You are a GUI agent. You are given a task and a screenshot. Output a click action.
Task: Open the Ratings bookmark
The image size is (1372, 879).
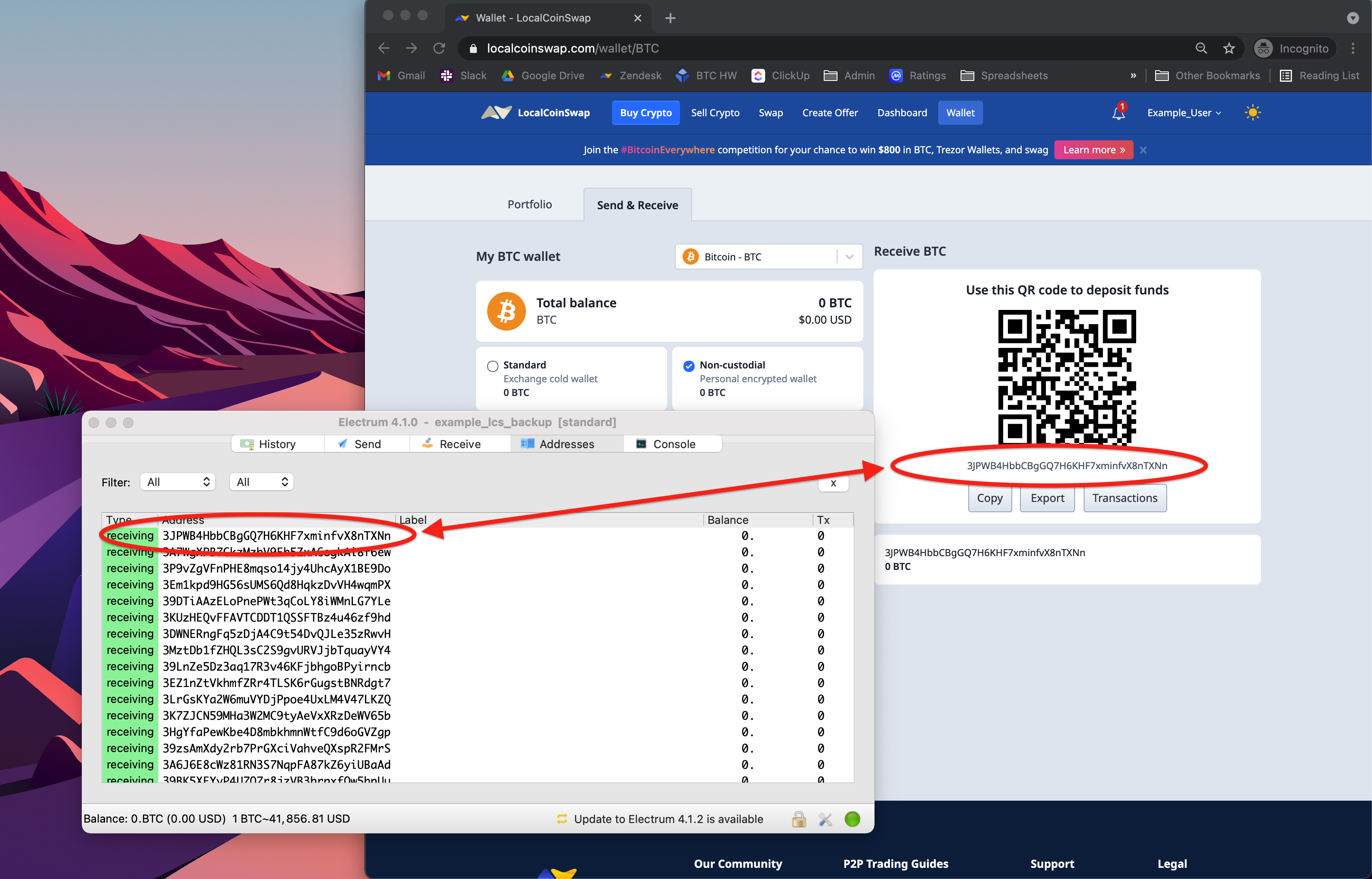pyautogui.click(x=918, y=75)
